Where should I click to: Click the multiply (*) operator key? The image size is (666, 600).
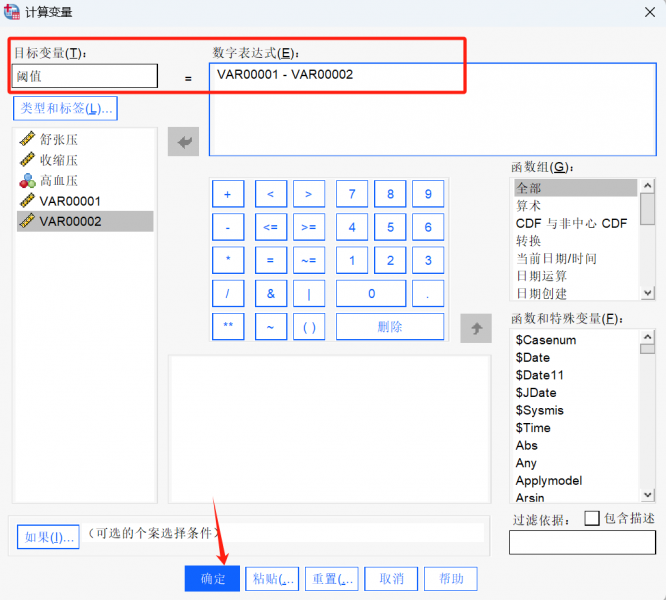[228, 260]
